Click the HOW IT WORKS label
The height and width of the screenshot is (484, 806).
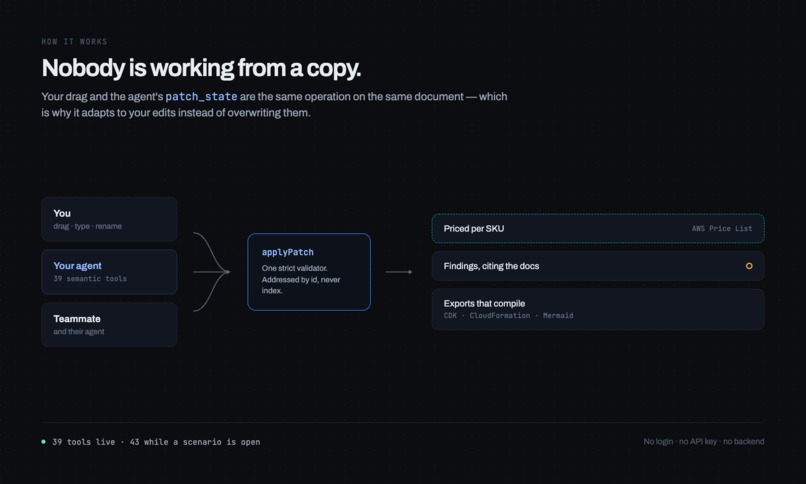(75, 42)
